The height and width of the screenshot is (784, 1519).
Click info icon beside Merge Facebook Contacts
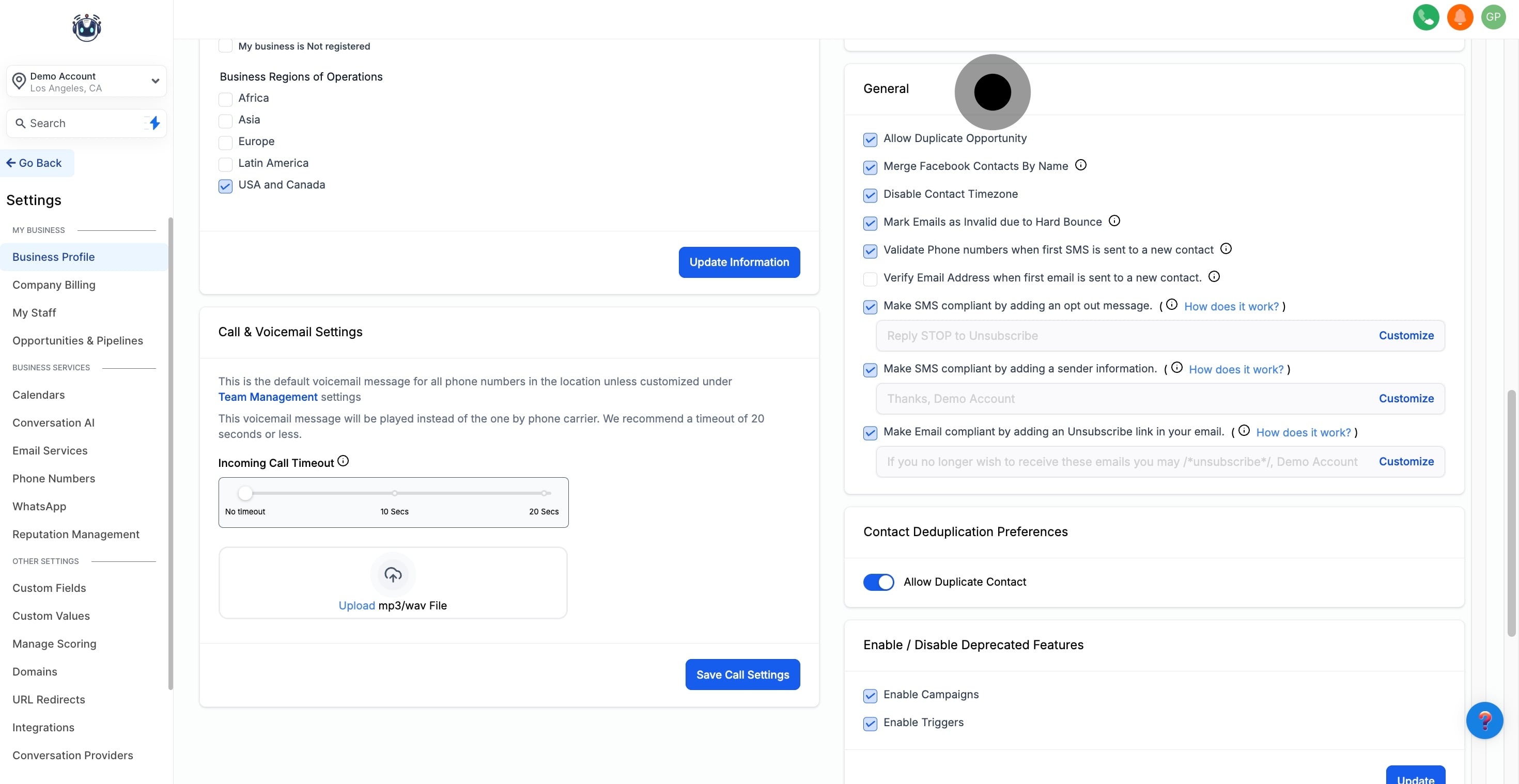pyautogui.click(x=1080, y=165)
